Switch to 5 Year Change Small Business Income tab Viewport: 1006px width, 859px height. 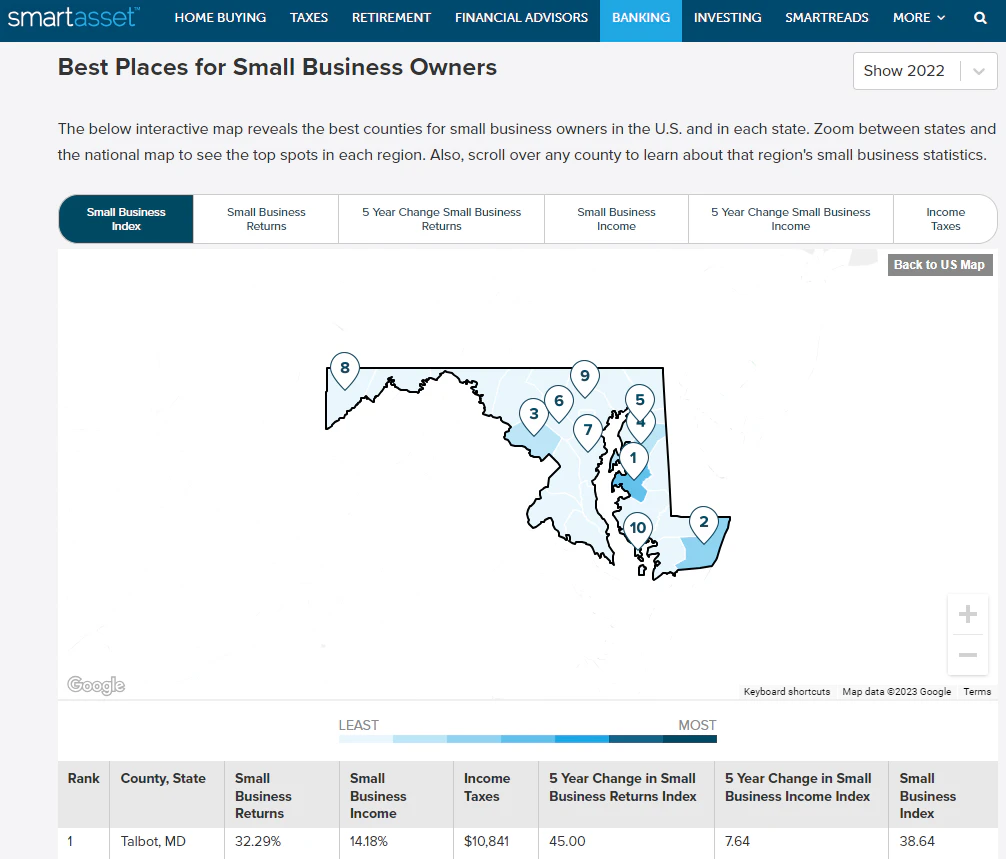(x=790, y=219)
